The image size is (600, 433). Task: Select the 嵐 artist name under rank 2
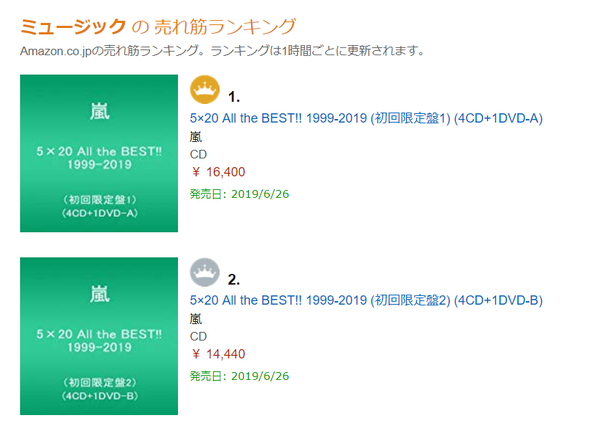point(196,319)
